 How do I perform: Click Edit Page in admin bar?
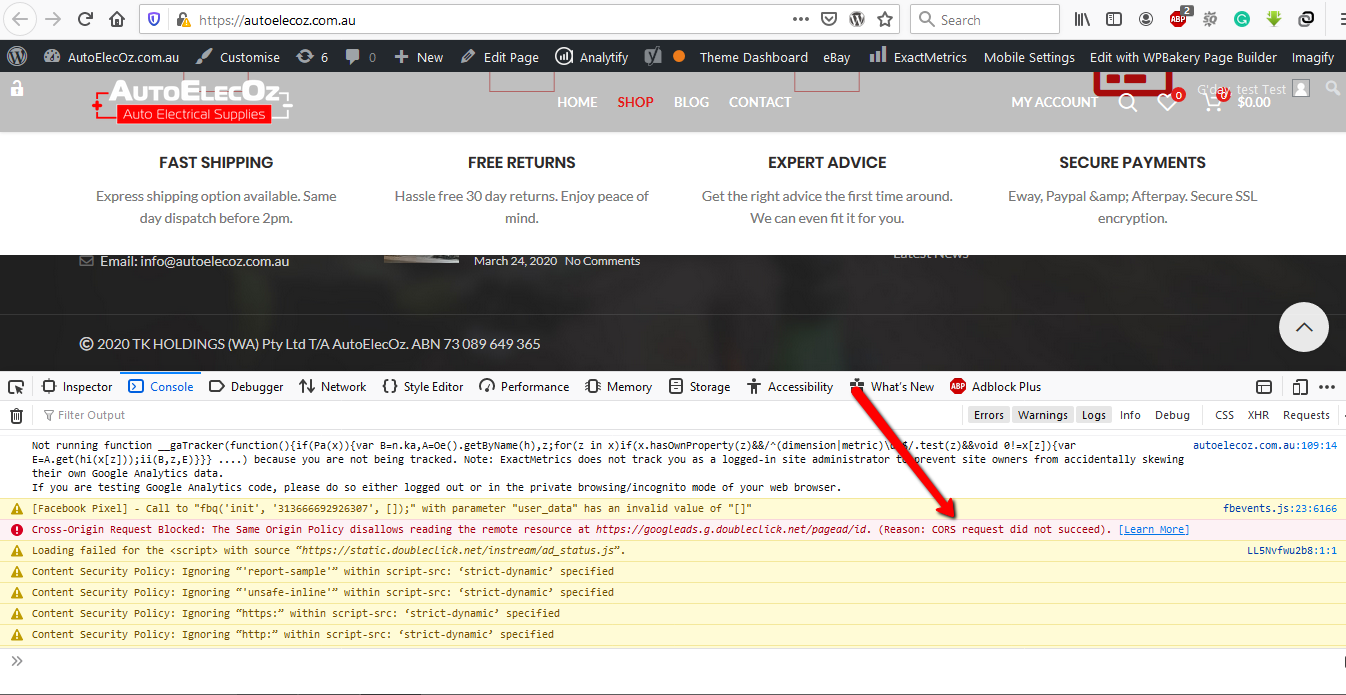click(x=500, y=57)
